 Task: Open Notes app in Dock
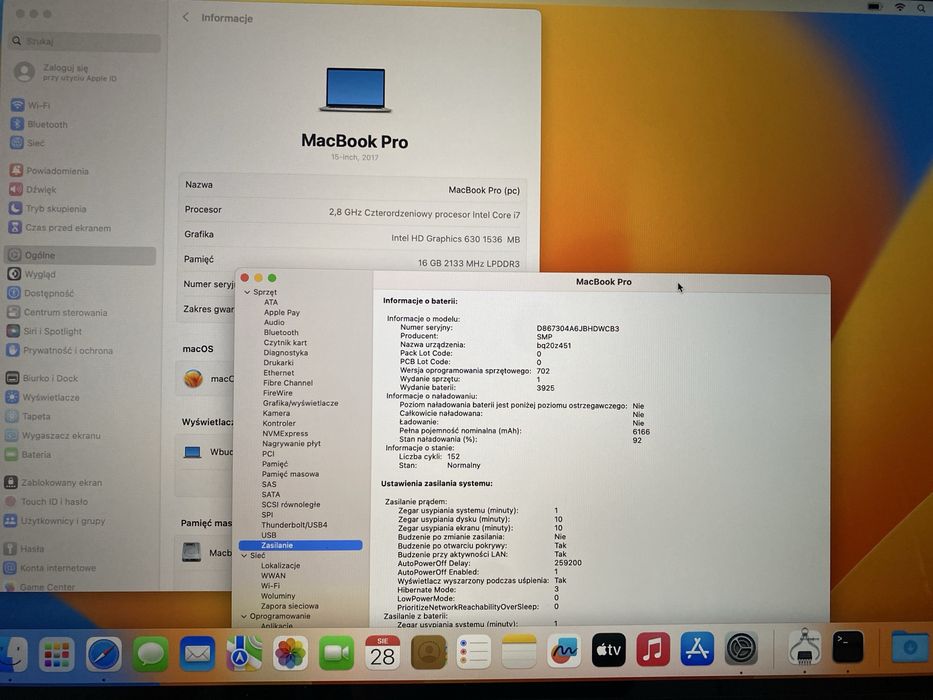point(519,651)
